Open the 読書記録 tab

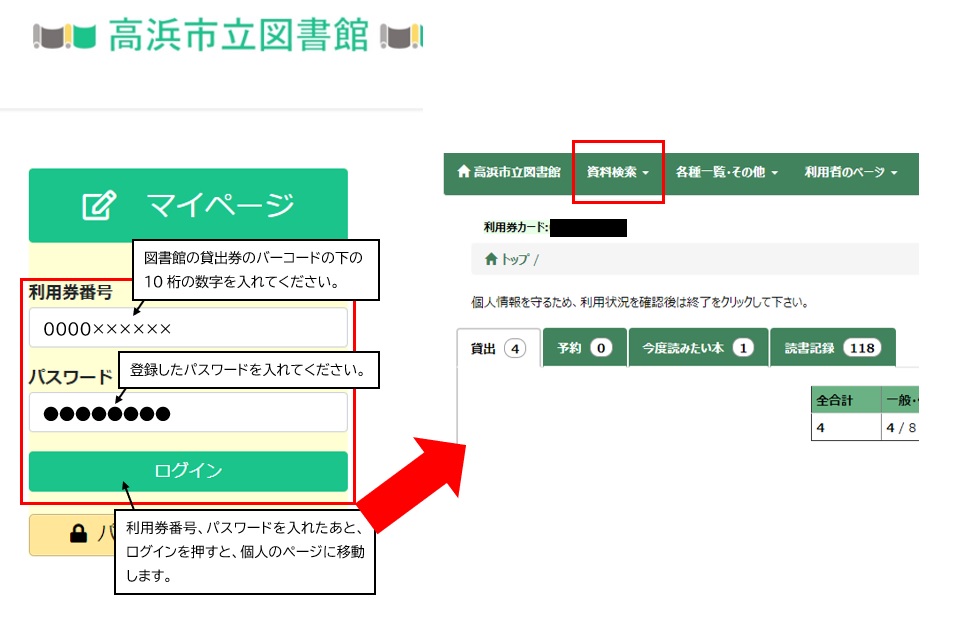[832, 348]
